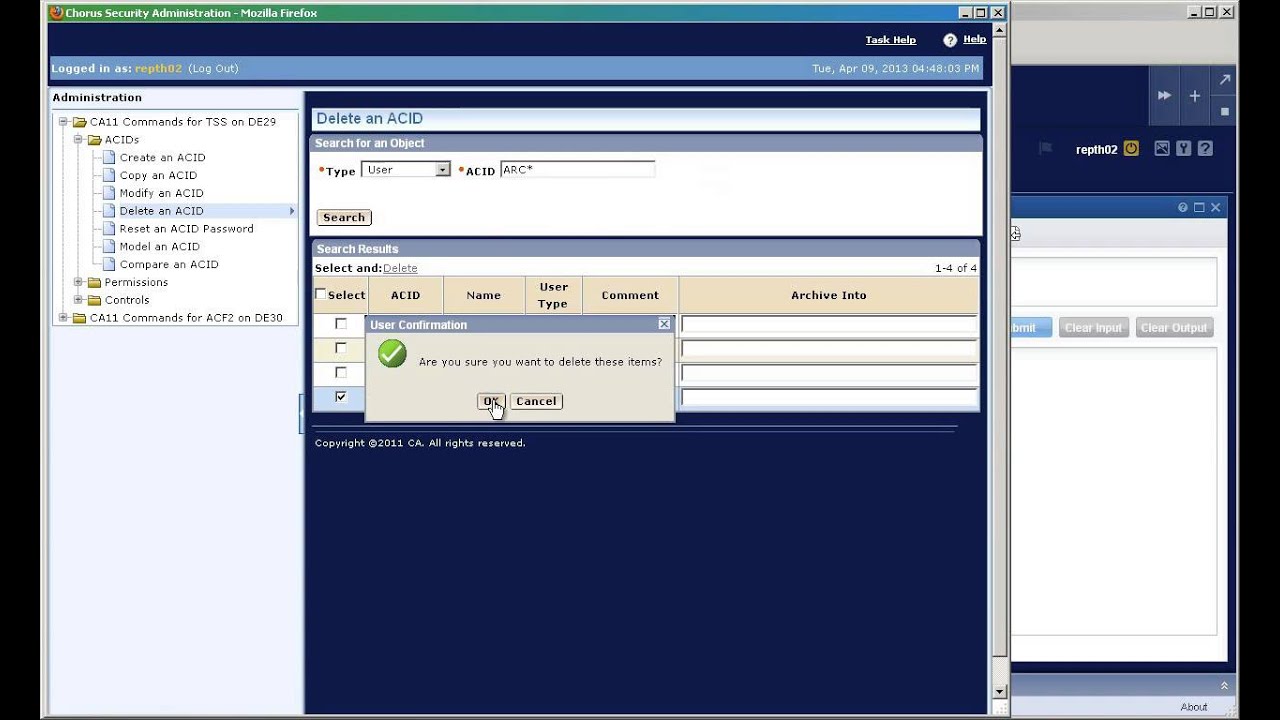The image size is (1280, 720).
Task: Expand the Permissions folder node
Action: (x=79, y=282)
